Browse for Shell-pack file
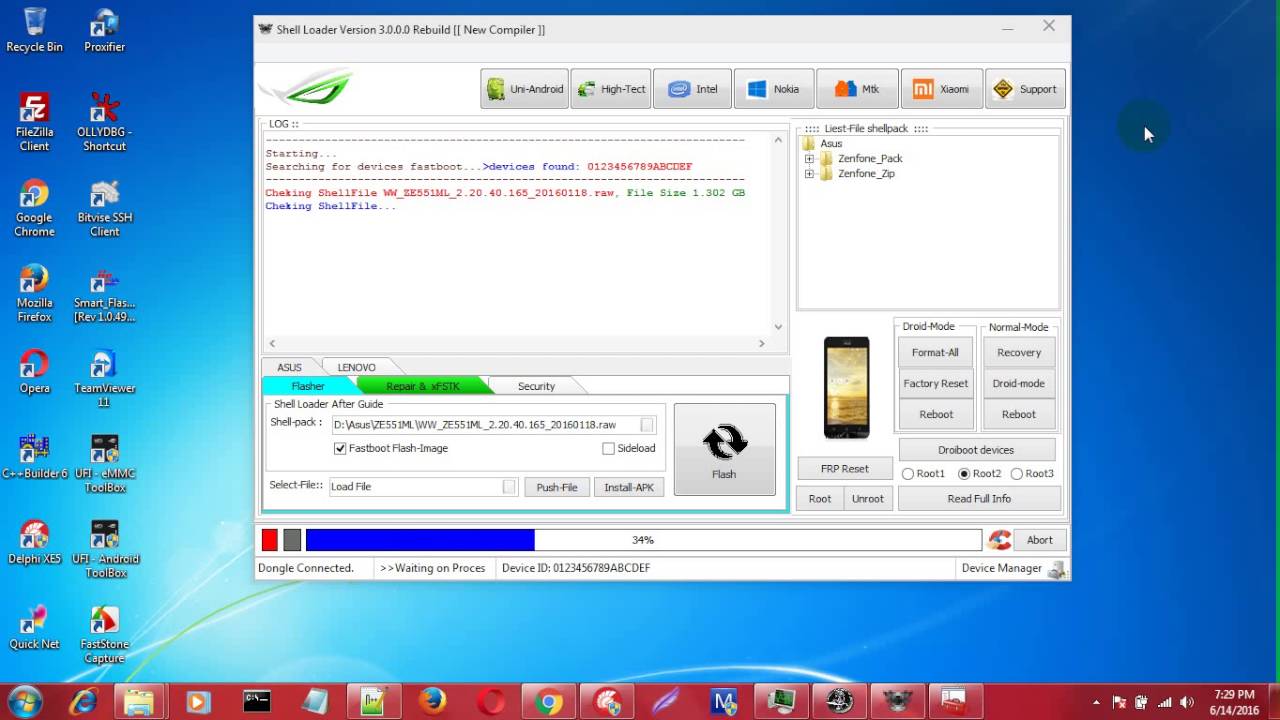The image size is (1280, 720). click(x=647, y=425)
